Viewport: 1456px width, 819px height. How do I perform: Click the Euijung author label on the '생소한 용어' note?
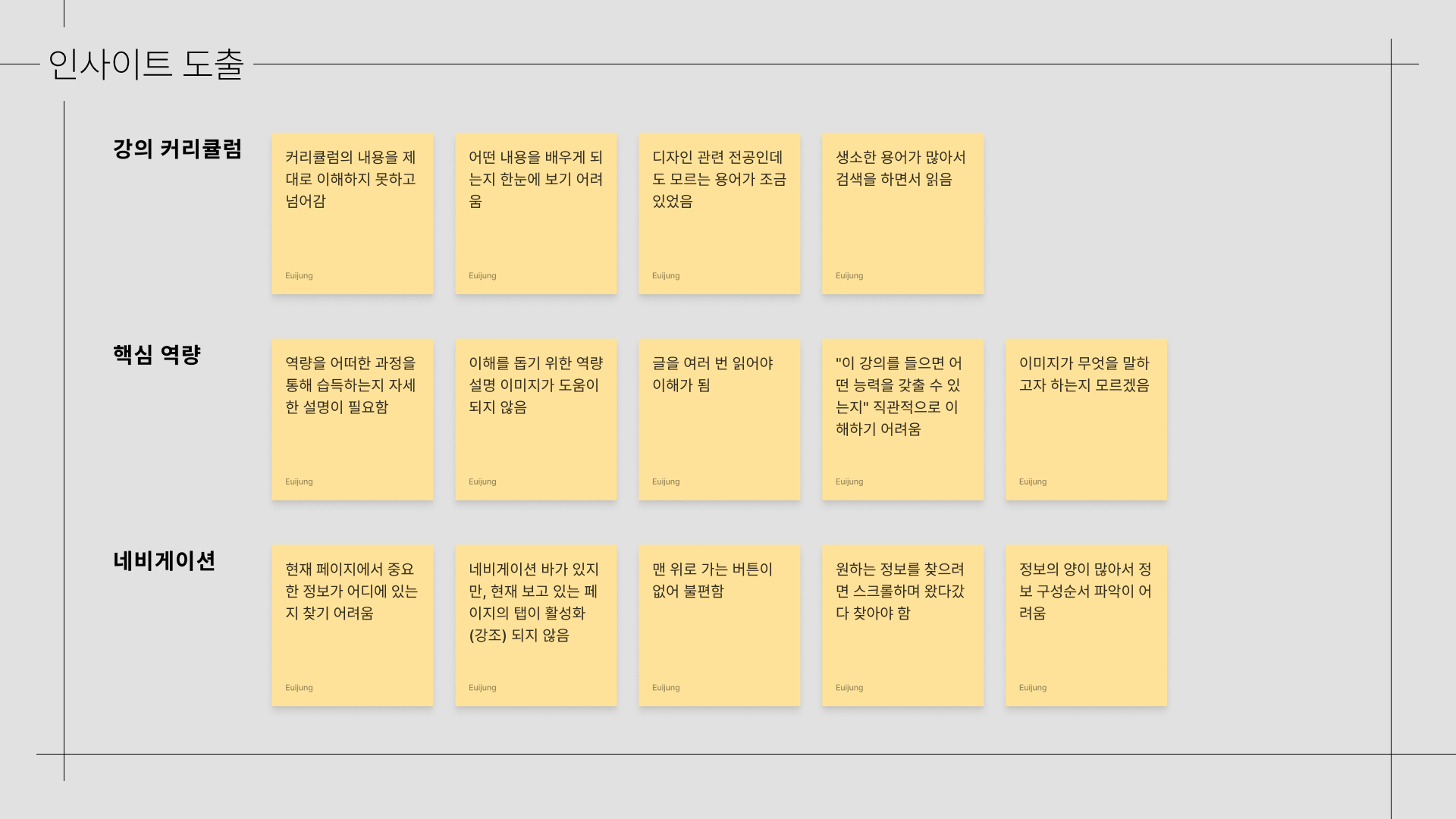click(x=849, y=276)
